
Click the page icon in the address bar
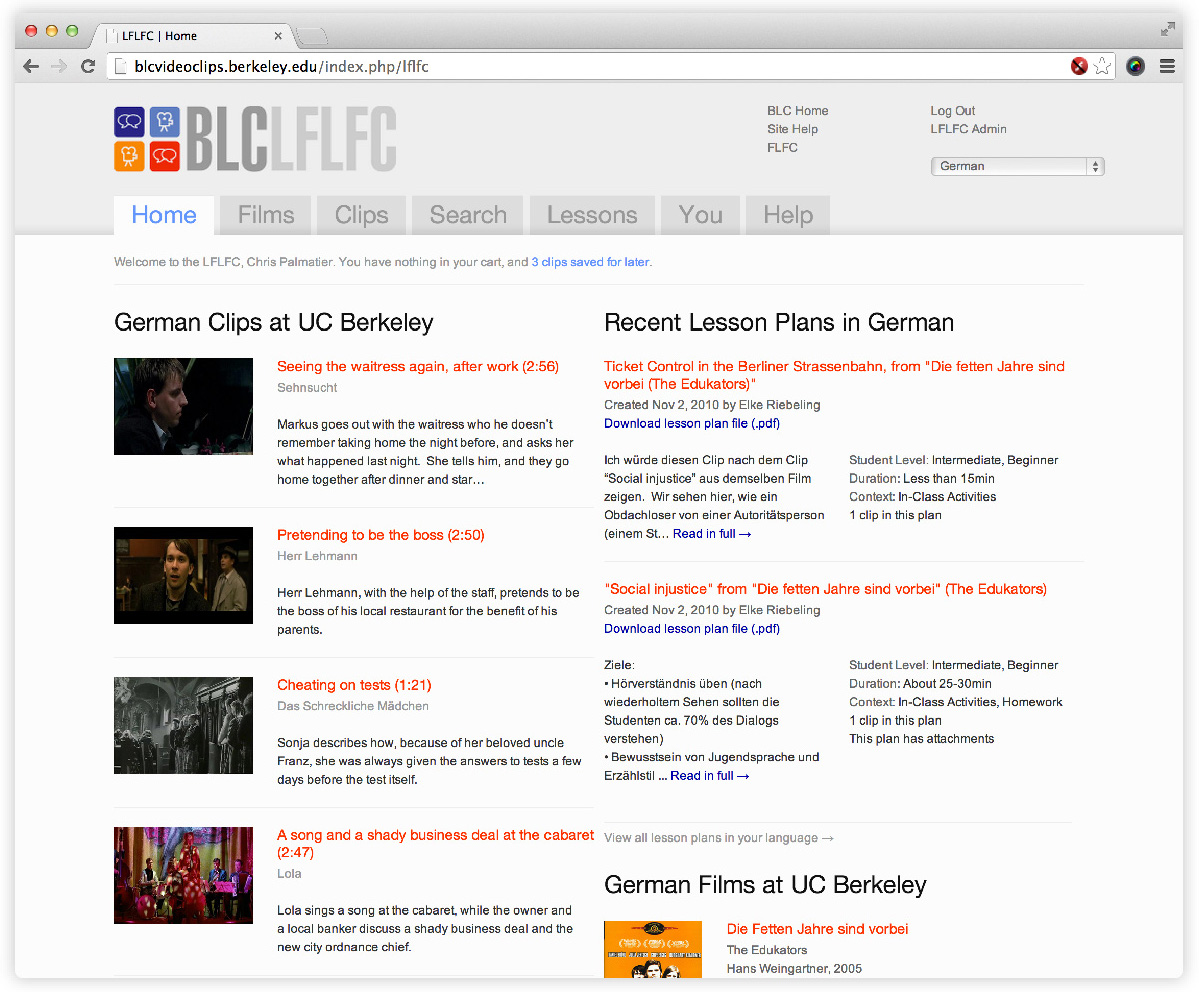click(120, 67)
